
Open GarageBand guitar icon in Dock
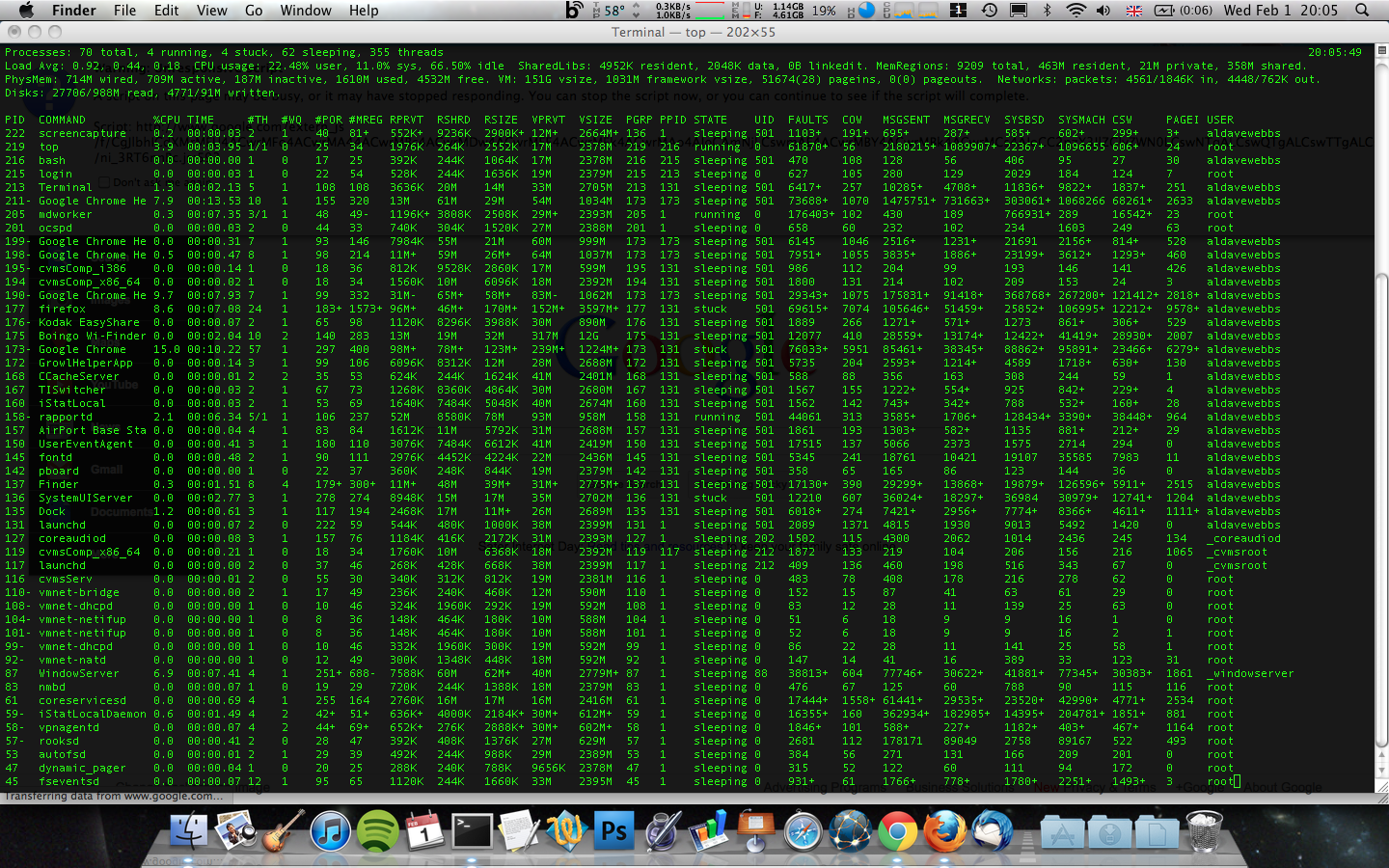(282, 831)
